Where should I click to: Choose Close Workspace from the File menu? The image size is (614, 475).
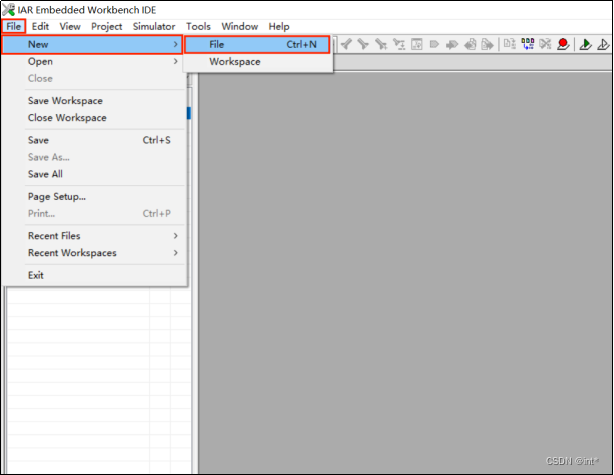click(x=94, y=118)
